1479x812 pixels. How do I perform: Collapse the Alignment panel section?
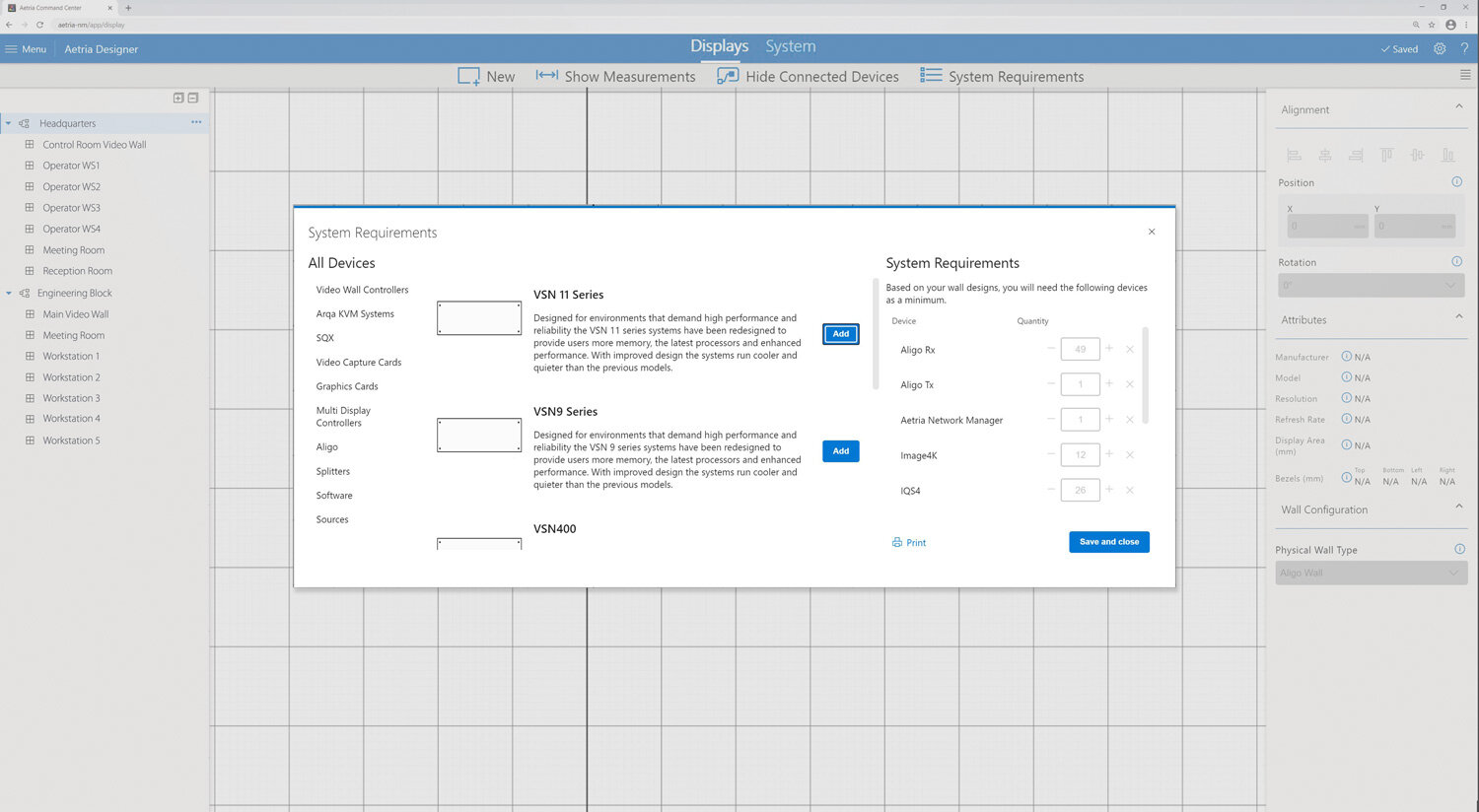pos(1459,106)
